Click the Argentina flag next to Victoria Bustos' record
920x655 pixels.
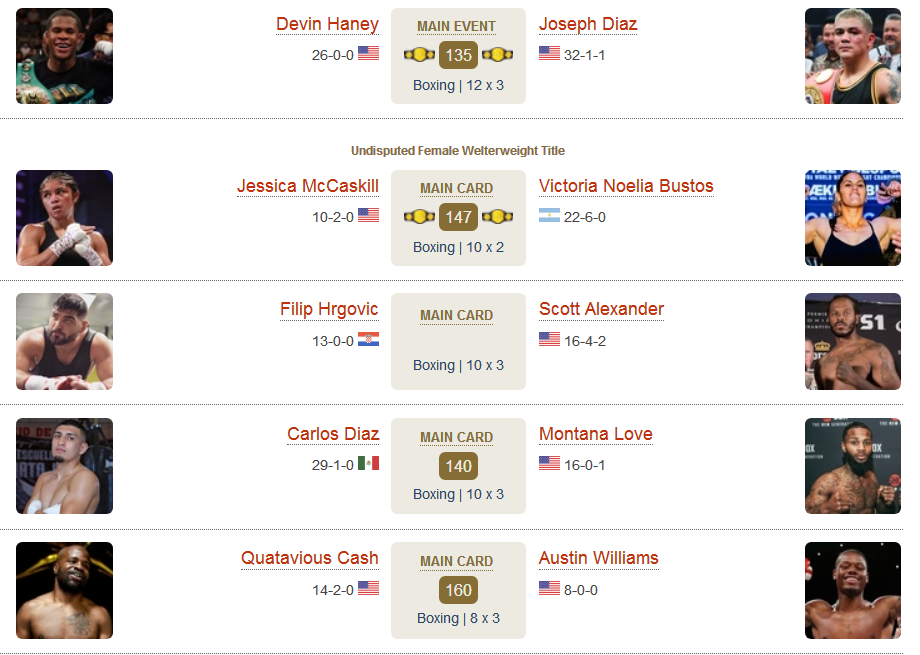[549, 215]
